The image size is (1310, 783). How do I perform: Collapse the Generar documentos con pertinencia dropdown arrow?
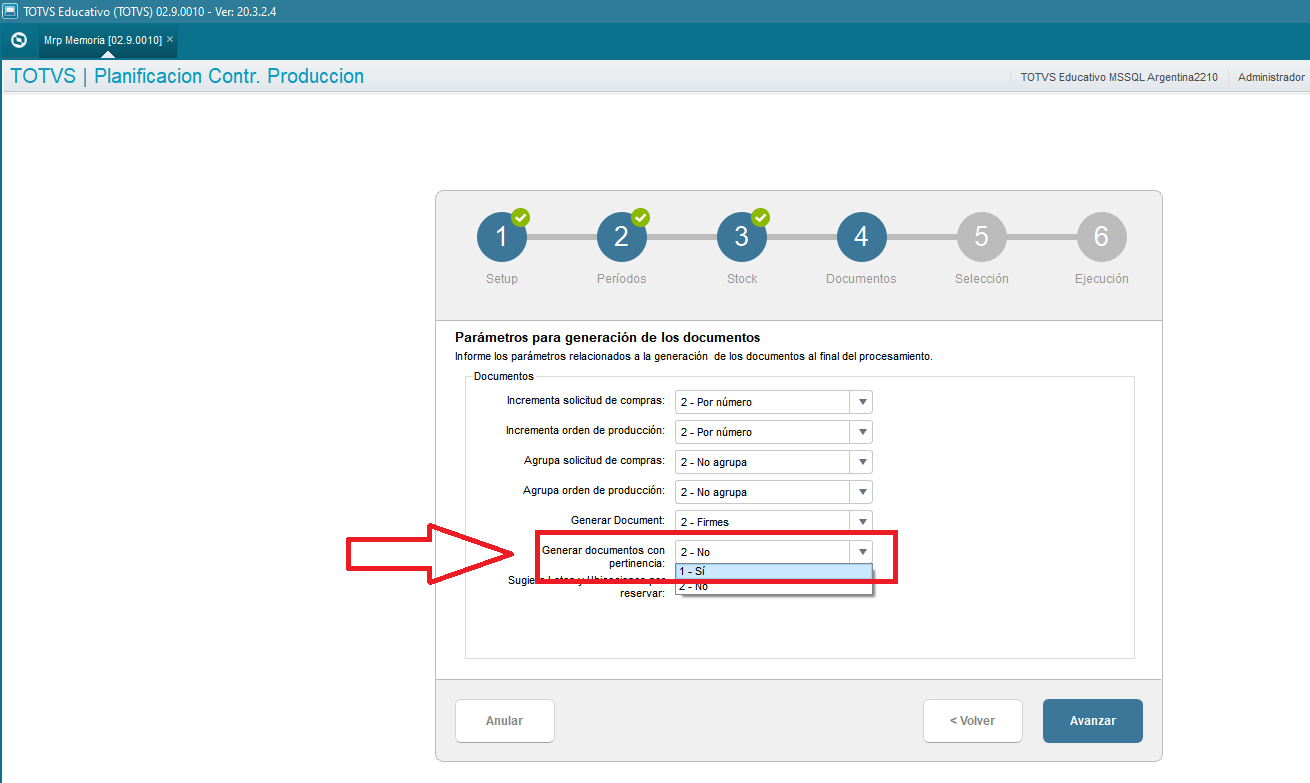pos(861,552)
